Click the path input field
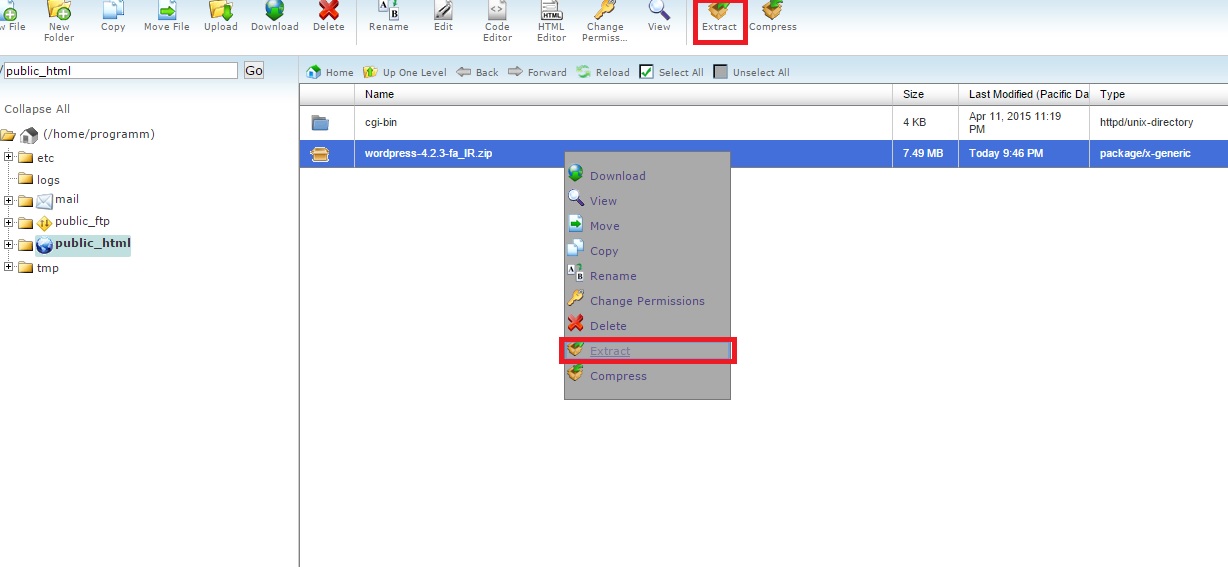1228x567 pixels. coord(119,70)
